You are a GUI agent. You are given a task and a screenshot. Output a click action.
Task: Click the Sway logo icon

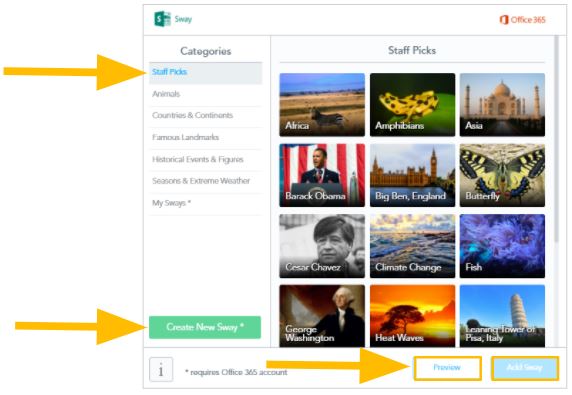tap(163, 19)
